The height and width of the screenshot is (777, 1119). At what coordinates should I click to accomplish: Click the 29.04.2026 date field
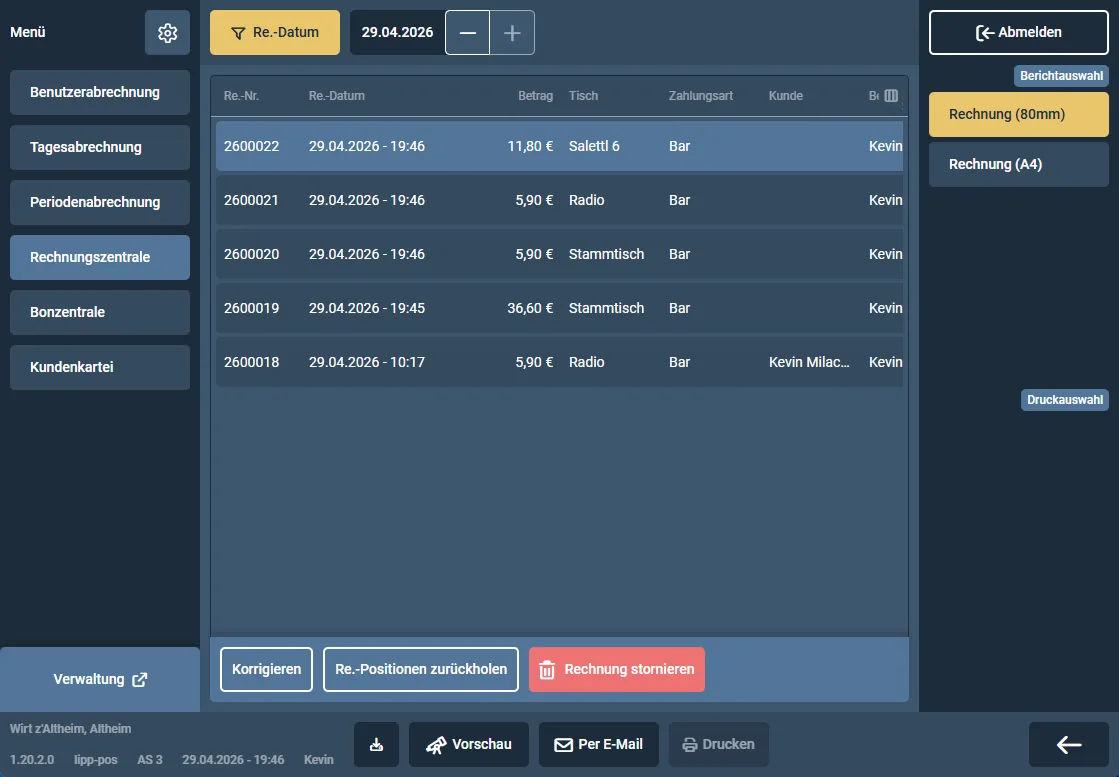click(x=398, y=32)
